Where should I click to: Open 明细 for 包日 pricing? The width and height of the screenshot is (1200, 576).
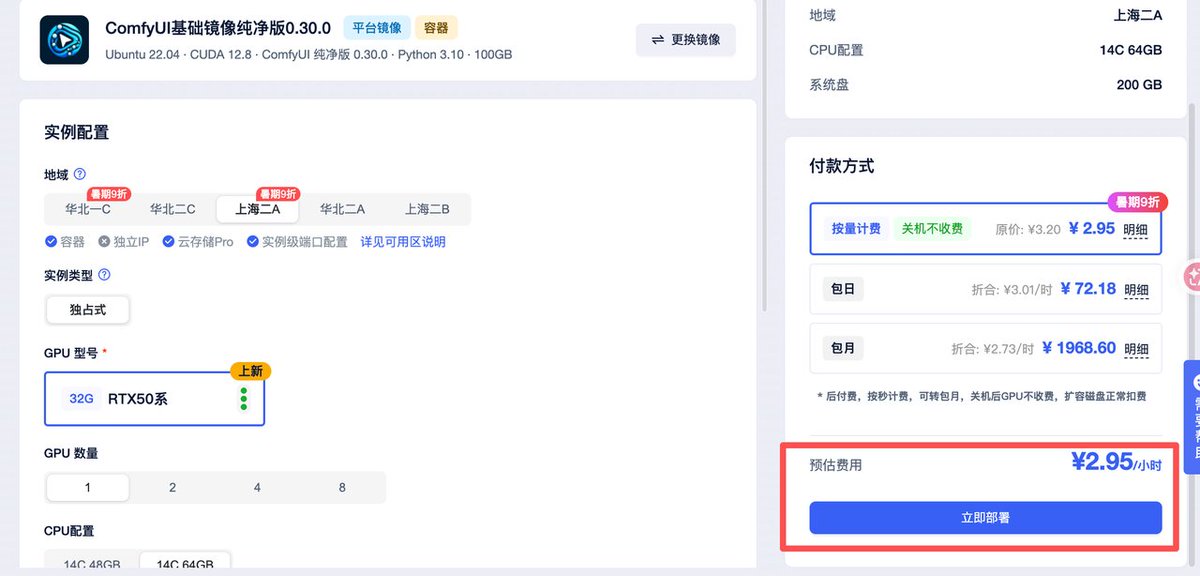1136,291
